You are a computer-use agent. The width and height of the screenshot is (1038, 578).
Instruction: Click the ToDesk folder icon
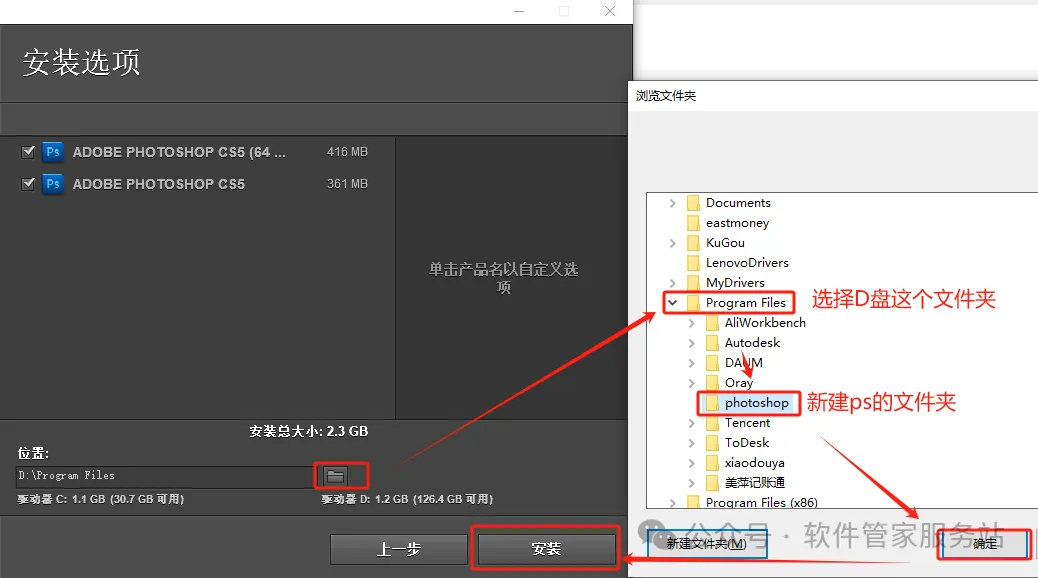click(712, 442)
